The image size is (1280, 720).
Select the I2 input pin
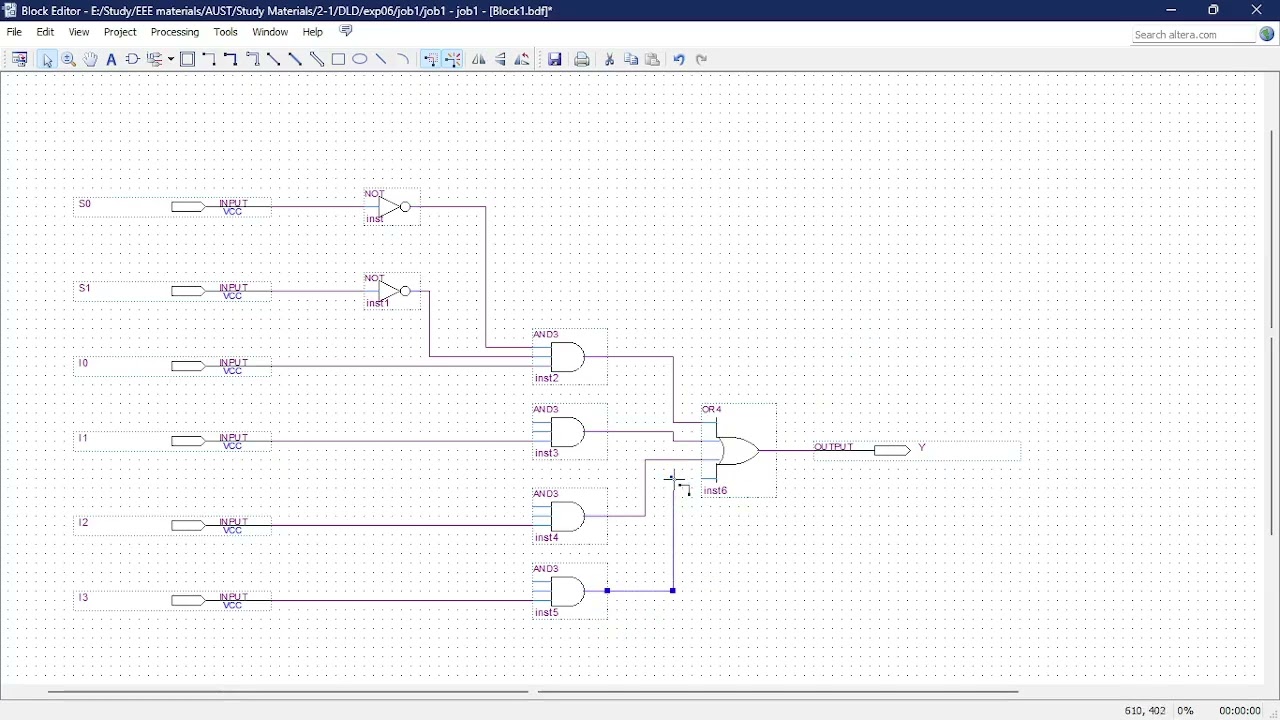click(x=172, y=525)
